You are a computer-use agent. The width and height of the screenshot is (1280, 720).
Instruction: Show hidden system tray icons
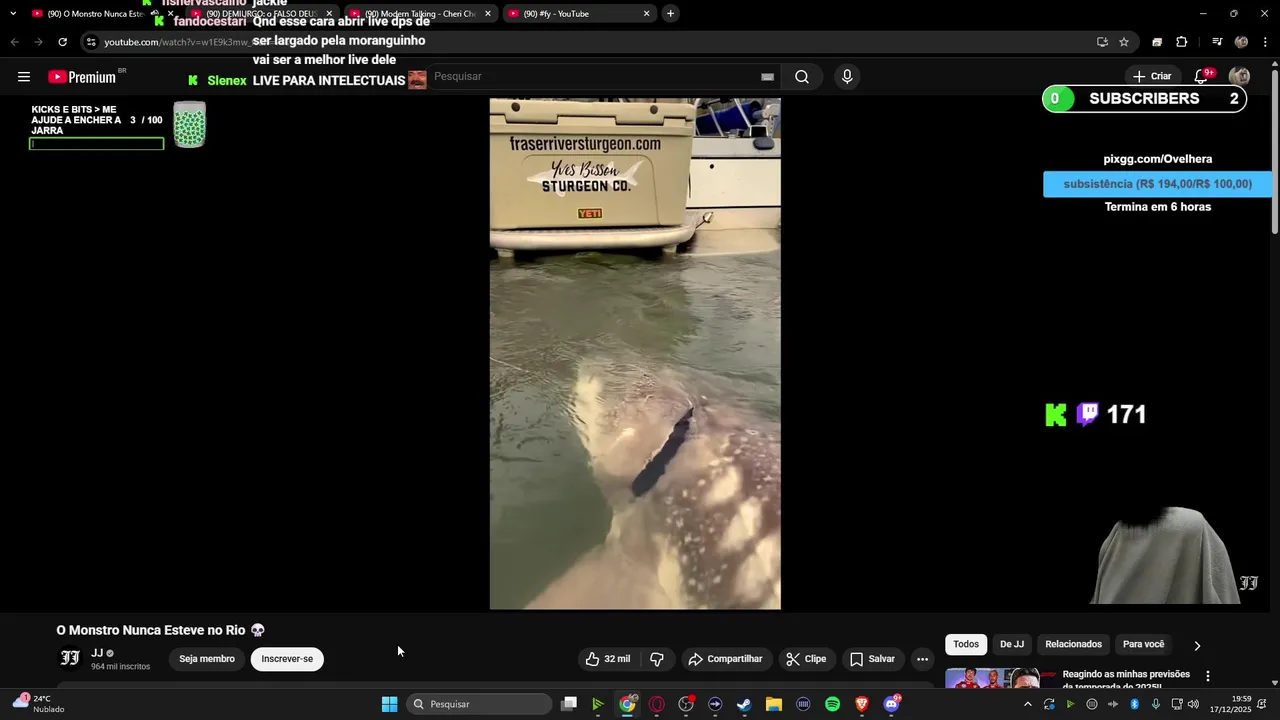coord(1027,704)
